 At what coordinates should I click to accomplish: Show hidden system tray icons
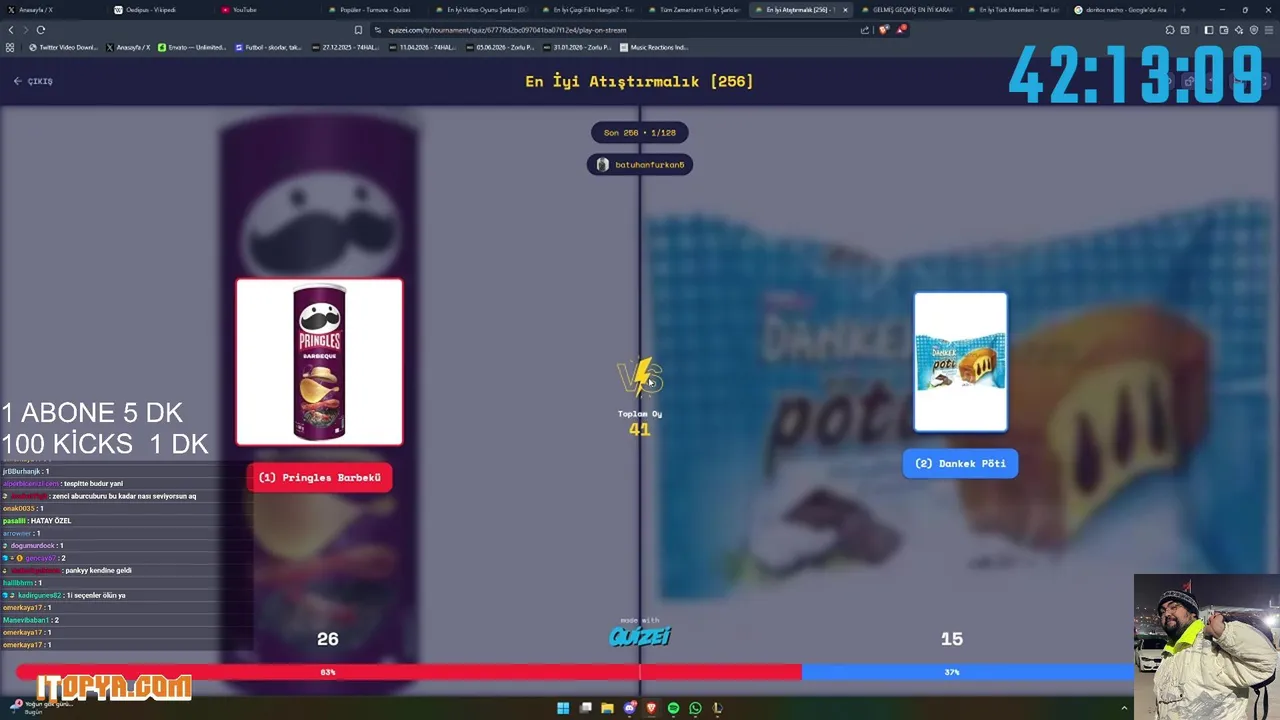click(1124, 708)
